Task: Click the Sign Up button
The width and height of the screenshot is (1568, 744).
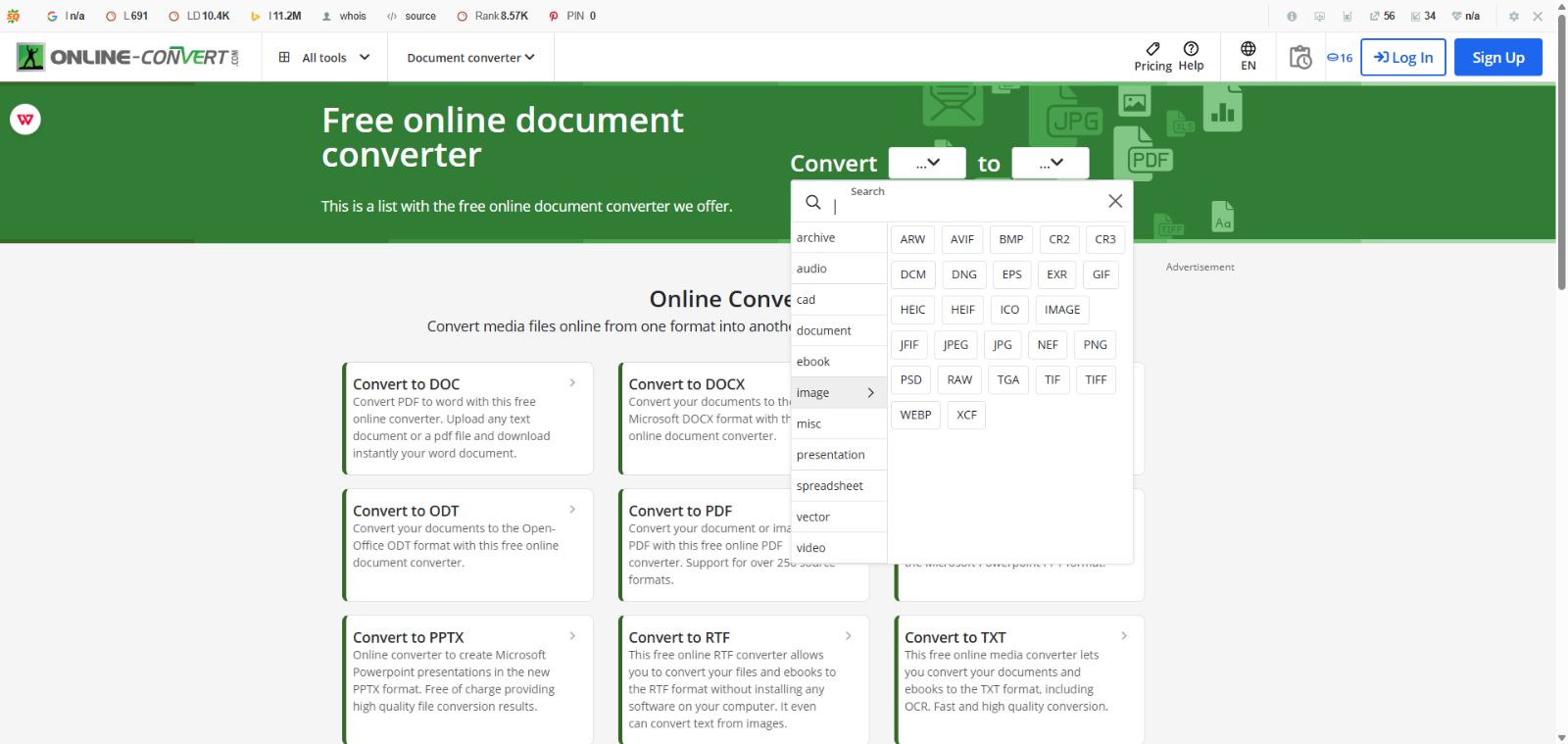Action: pos(1497,58)
